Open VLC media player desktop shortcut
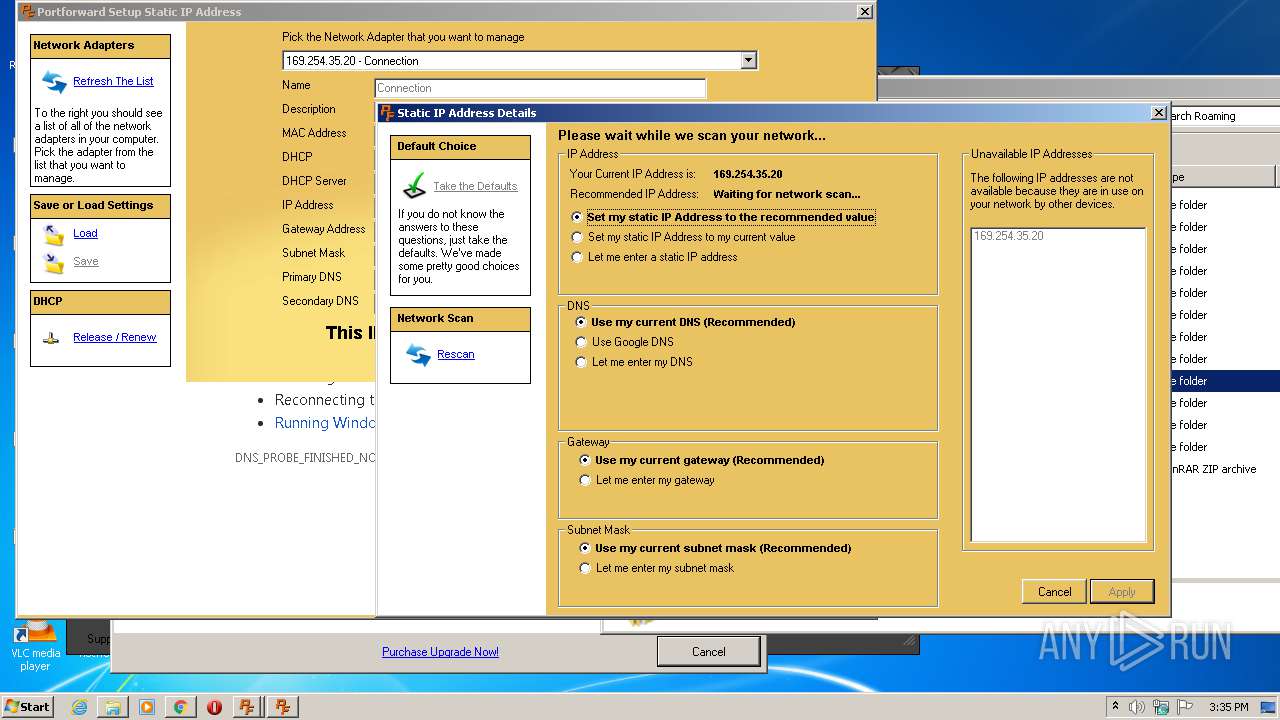 (x=35, y=646)
